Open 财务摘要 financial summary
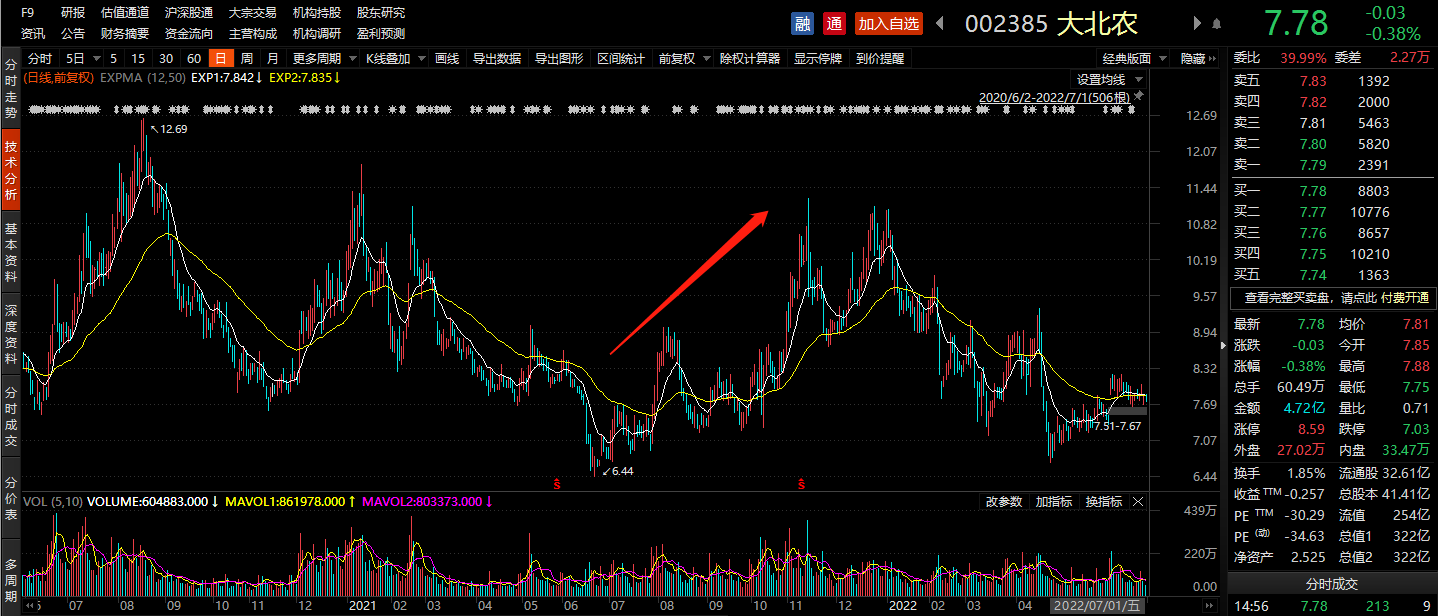The height and width of the screenshot is (616, 1438). point(125,33)
